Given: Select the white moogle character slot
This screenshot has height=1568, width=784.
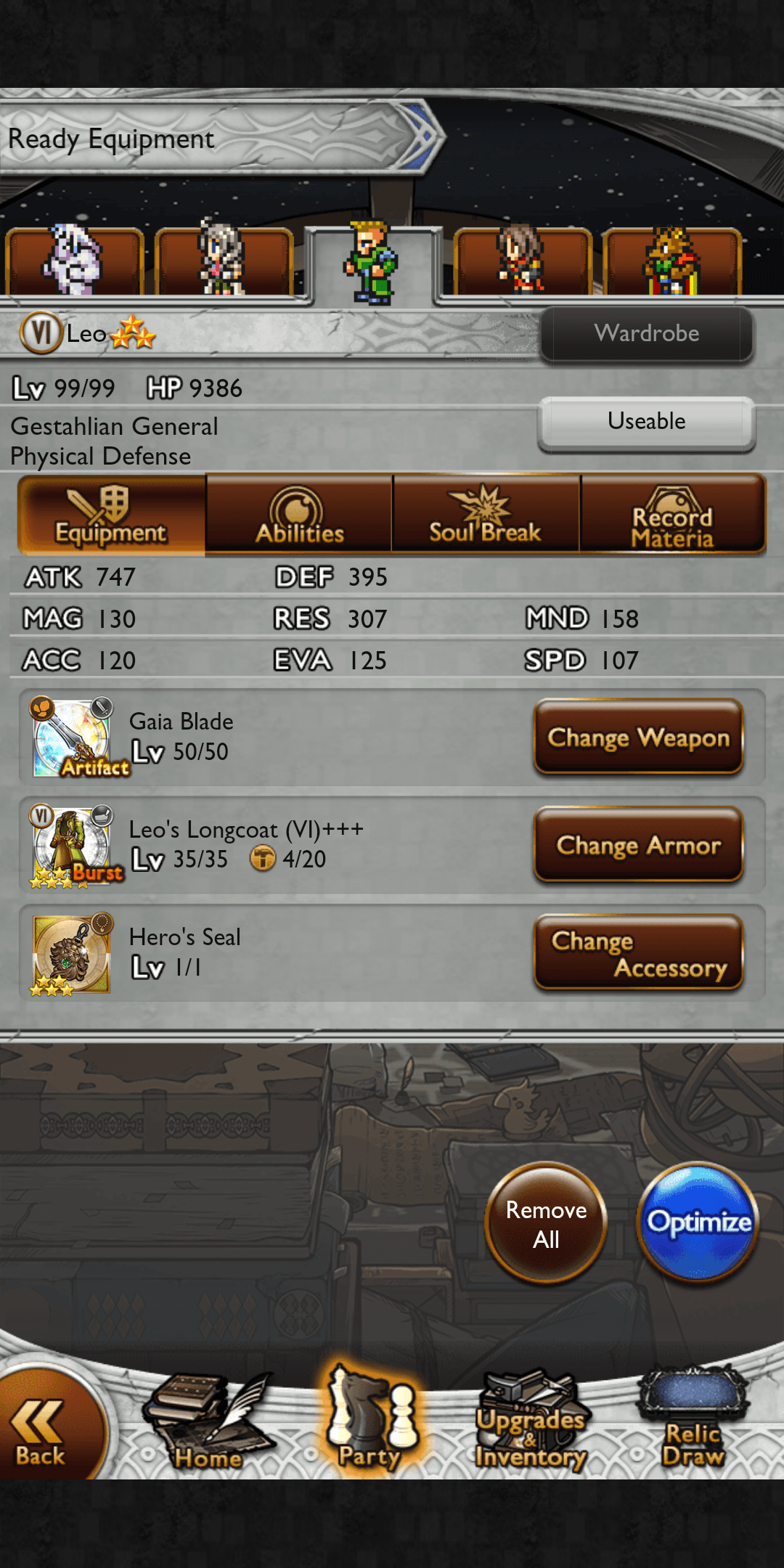Looking at the screenshot, I should tap(74, 261).
